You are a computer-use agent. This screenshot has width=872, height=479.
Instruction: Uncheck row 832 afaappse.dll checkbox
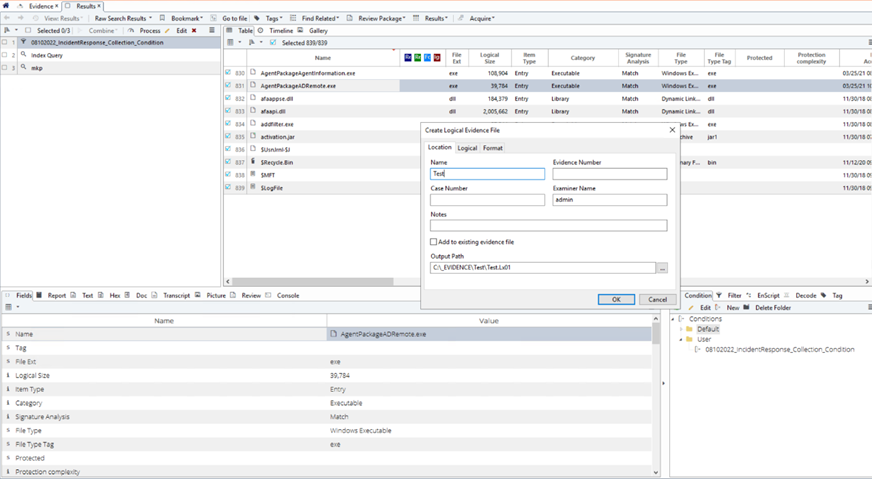point(228,98)
